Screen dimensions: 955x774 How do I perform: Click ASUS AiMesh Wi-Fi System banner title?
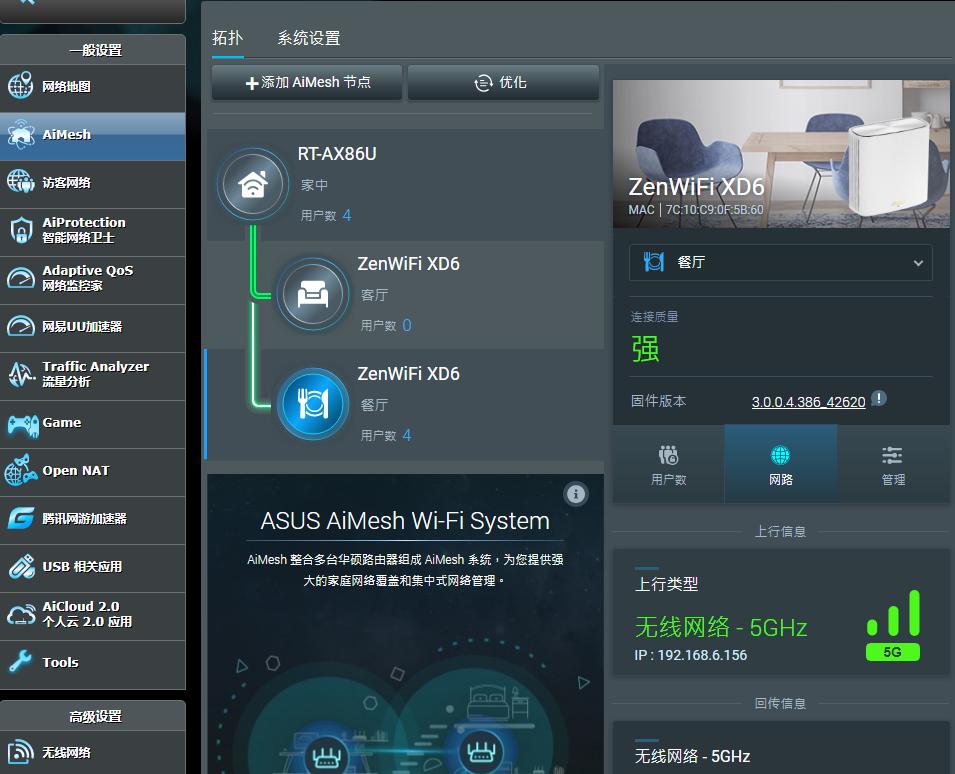(405, 521)
